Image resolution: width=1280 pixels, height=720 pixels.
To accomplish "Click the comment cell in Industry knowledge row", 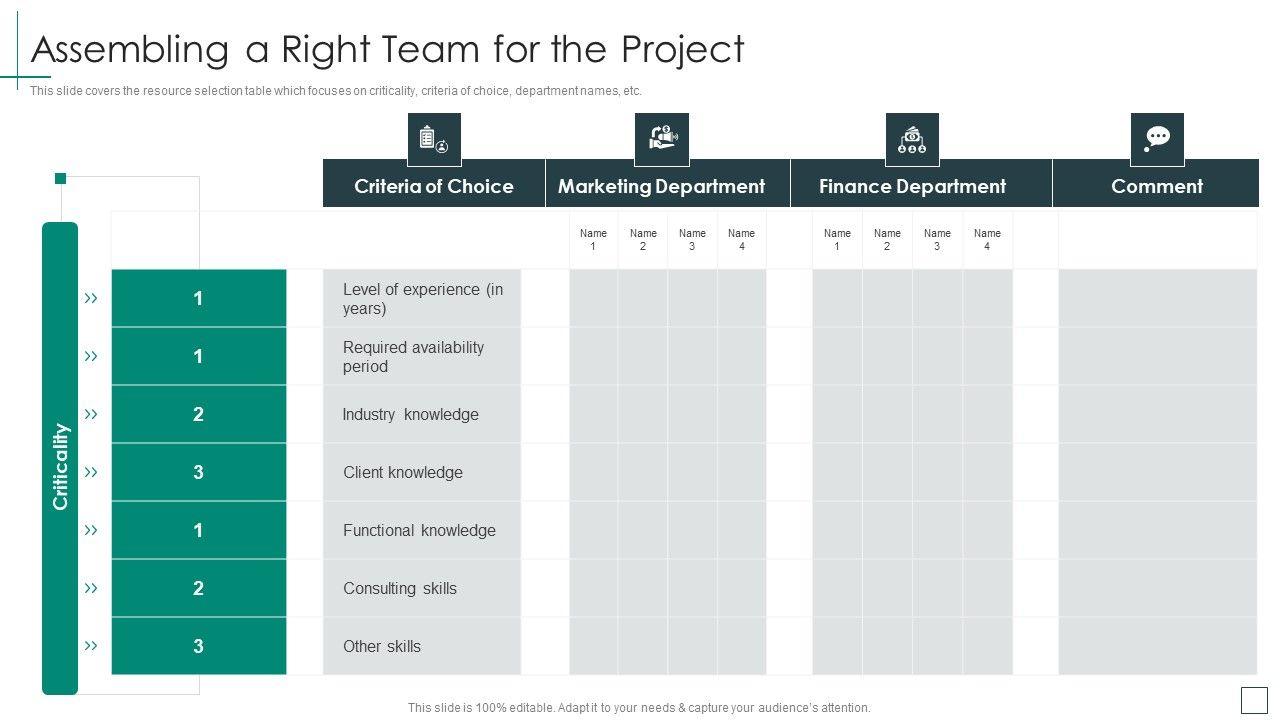I will 1157,414.
